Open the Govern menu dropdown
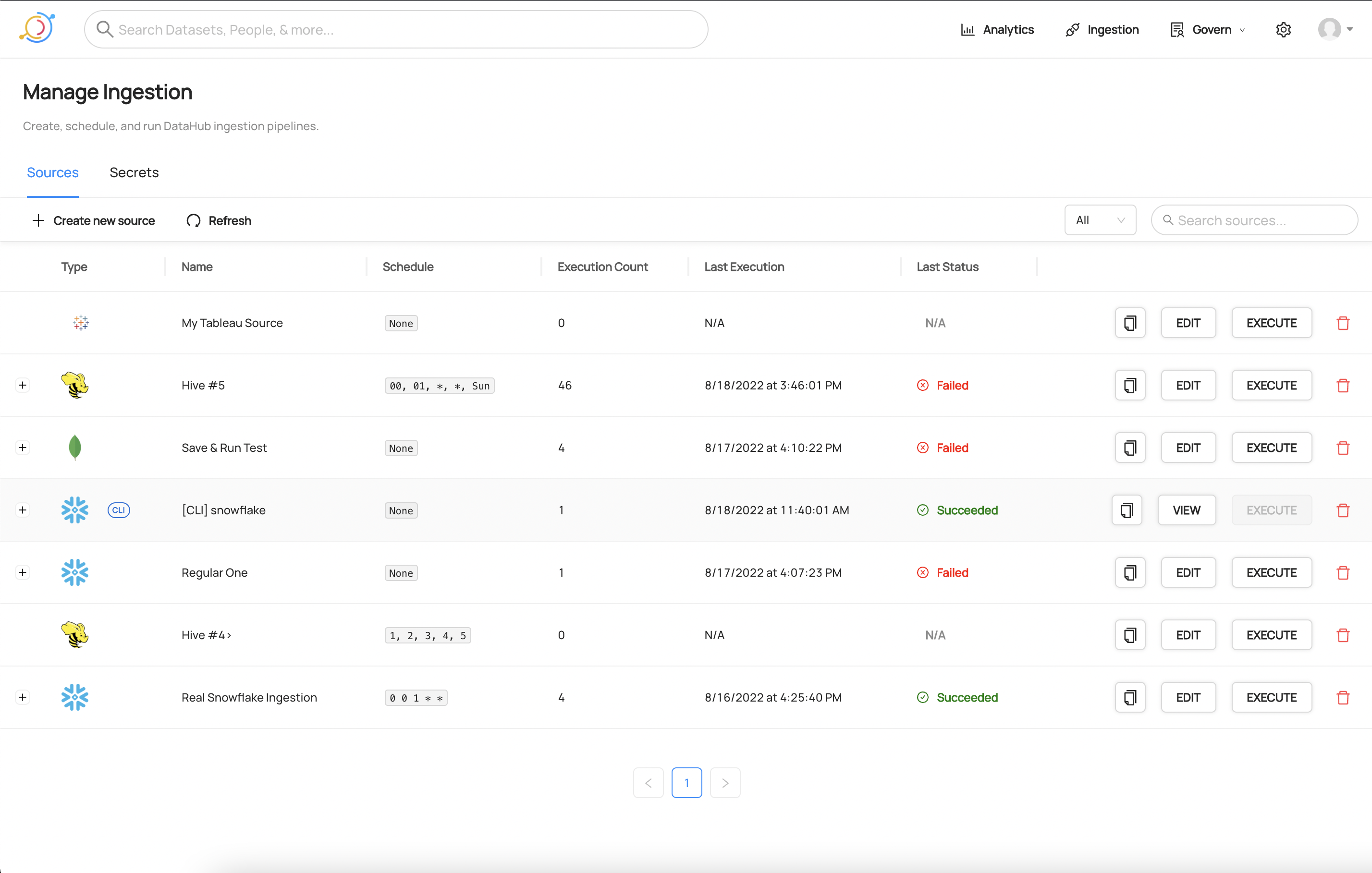The image size is (1372, 873). 1207,30
